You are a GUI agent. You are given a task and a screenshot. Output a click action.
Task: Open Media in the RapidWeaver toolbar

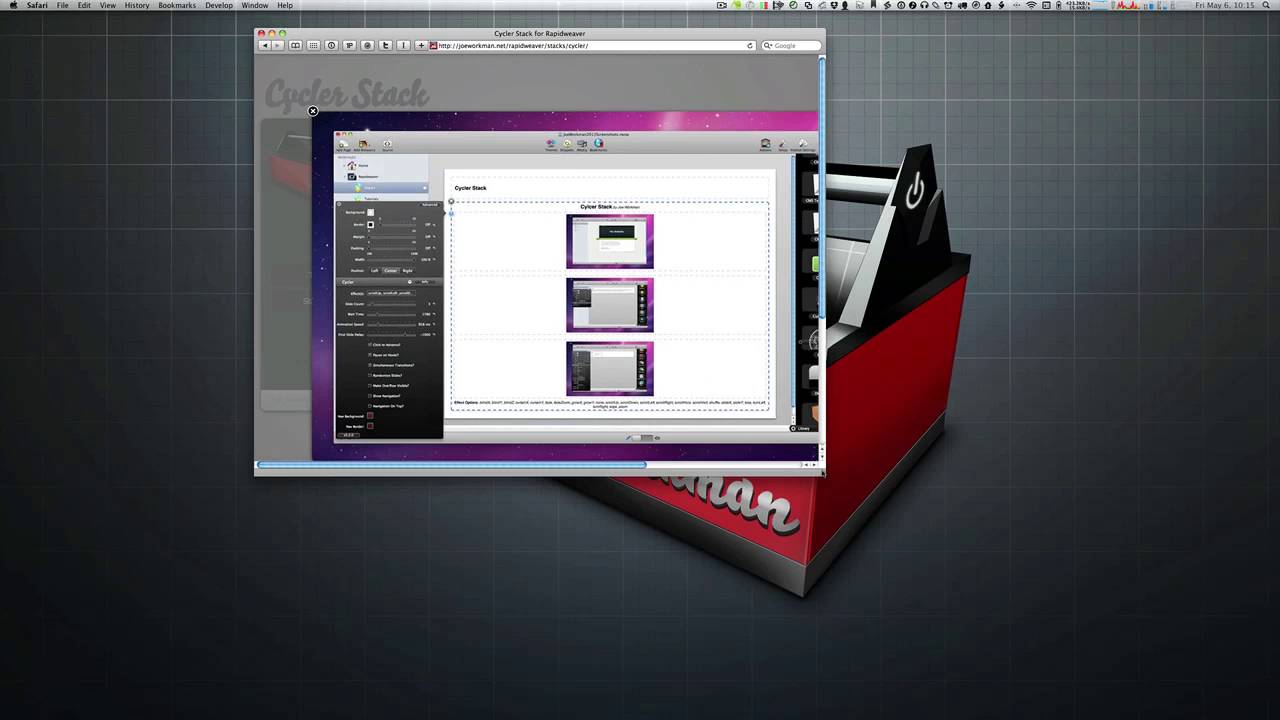[582, 145]
